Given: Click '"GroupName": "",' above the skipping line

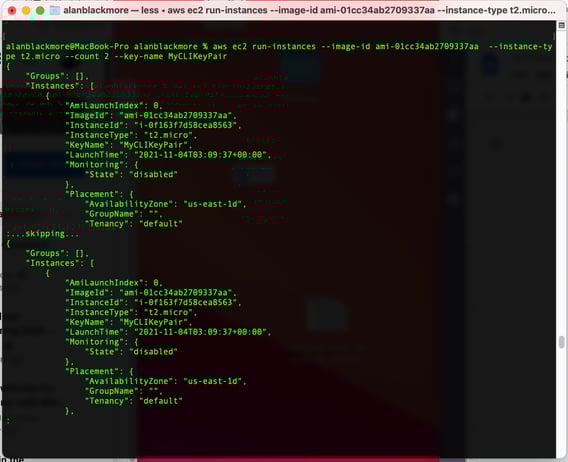Looking at the screenshot, I should [124, 214].
